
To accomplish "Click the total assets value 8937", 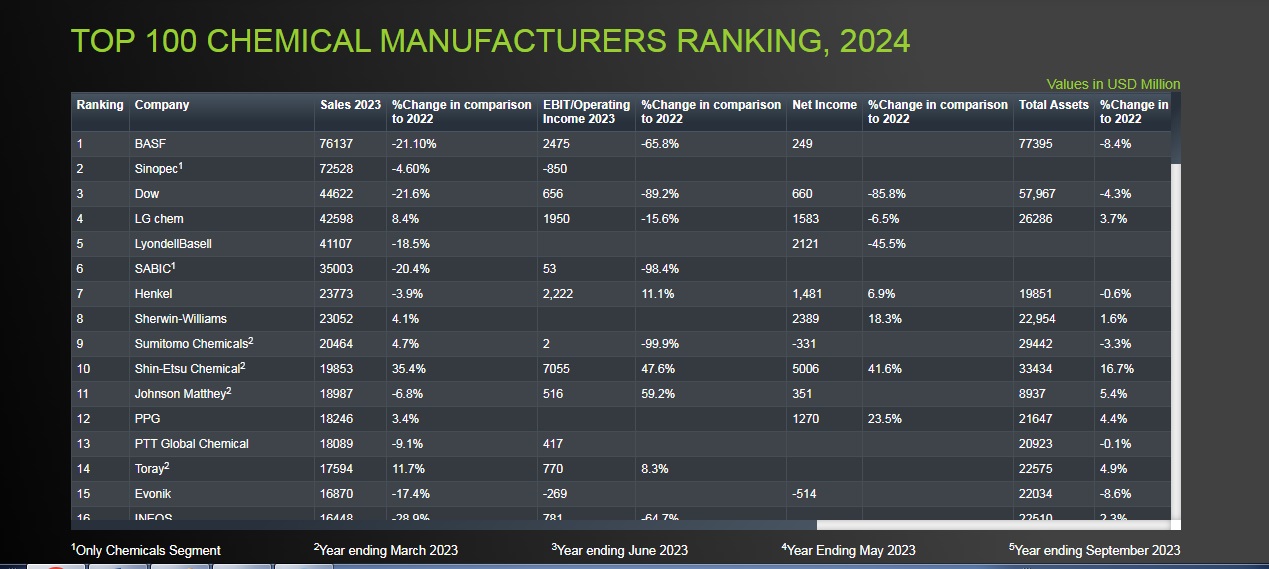I will point(1033,394).
